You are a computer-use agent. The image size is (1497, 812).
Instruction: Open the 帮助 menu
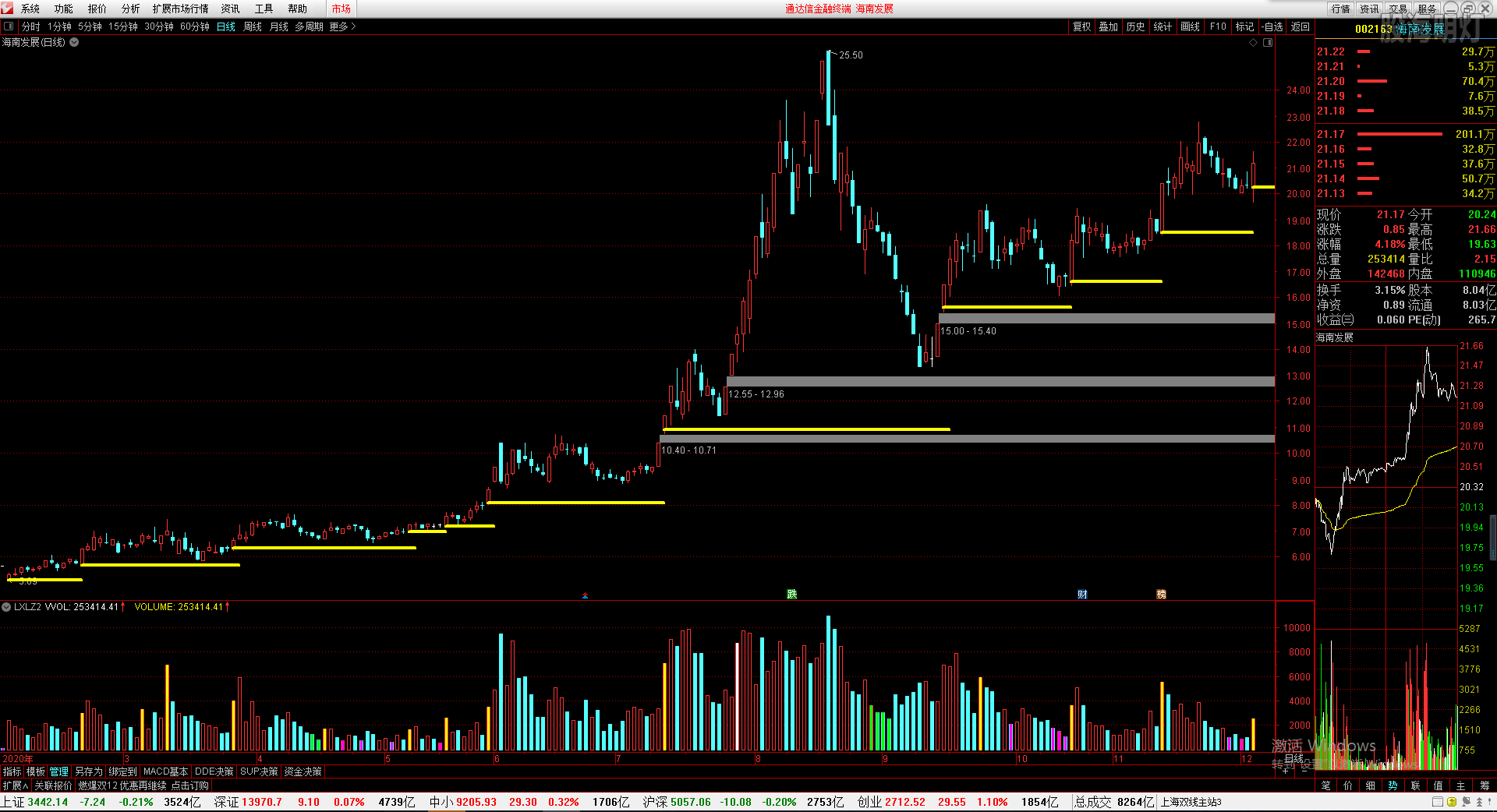point(297,9)
